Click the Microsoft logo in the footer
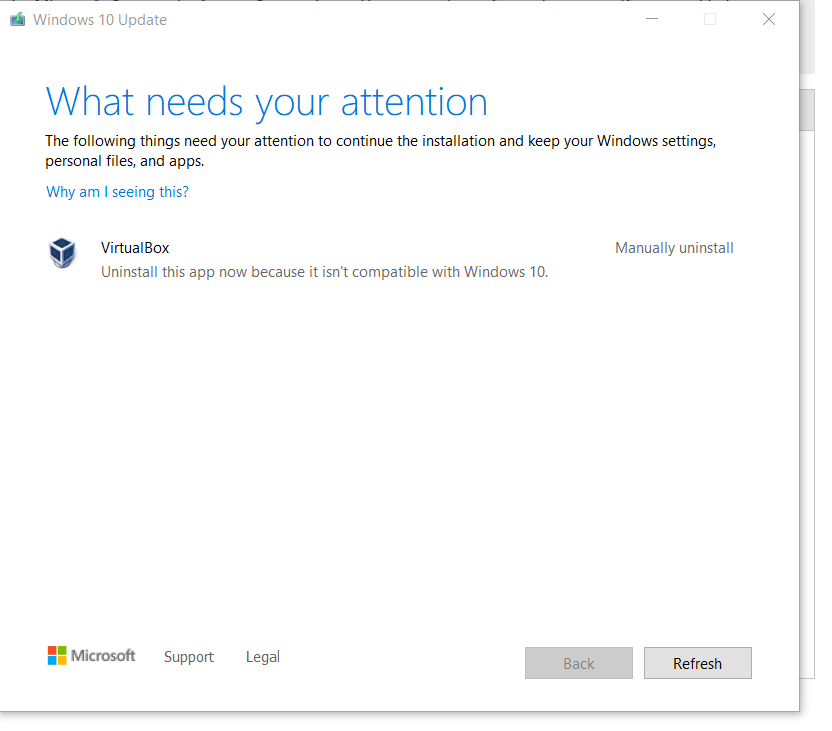 (x=91, y=656)
